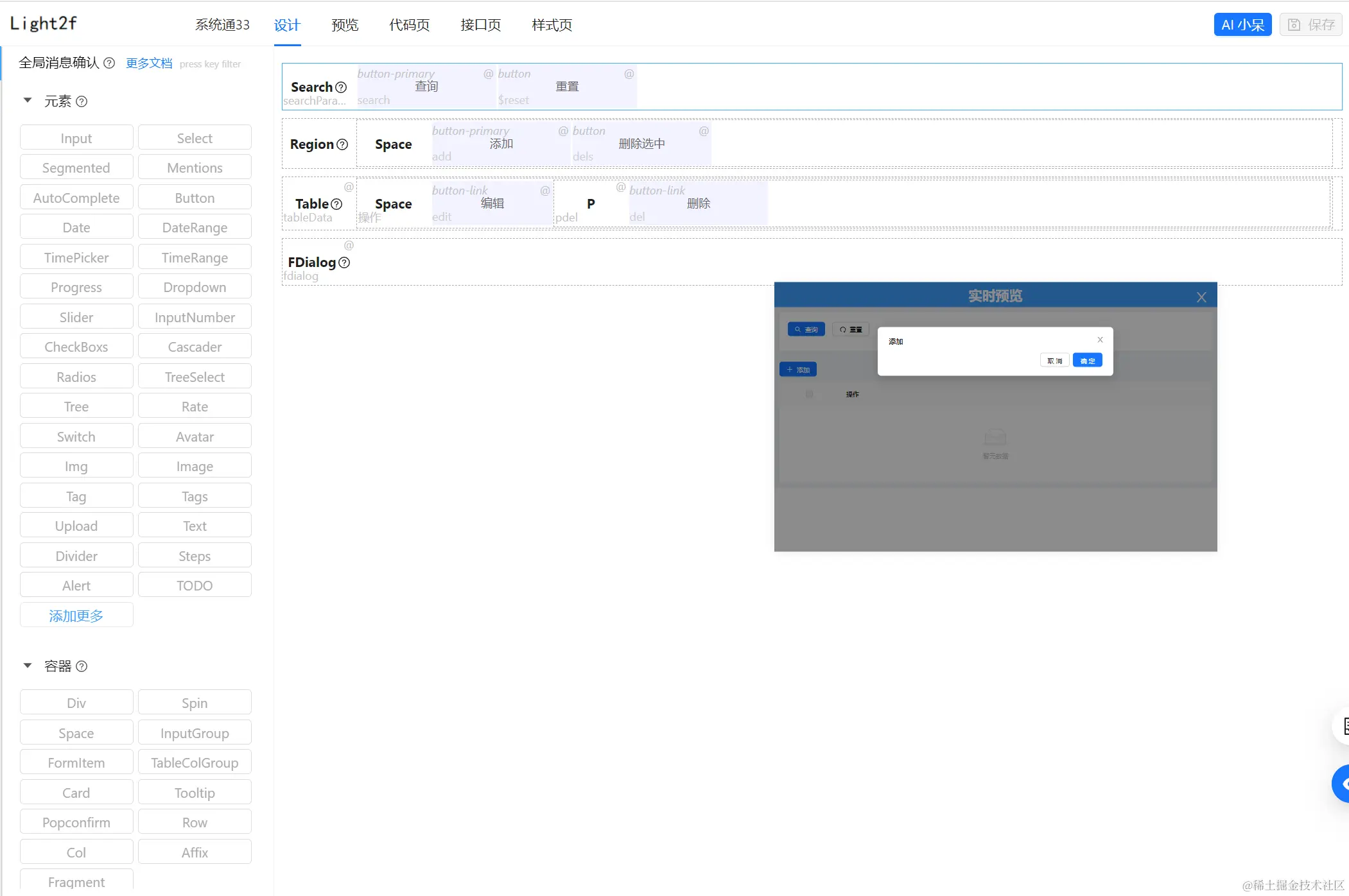Click the 查询 button in preview window
The image size is (1349, 896).
(806, 329)
